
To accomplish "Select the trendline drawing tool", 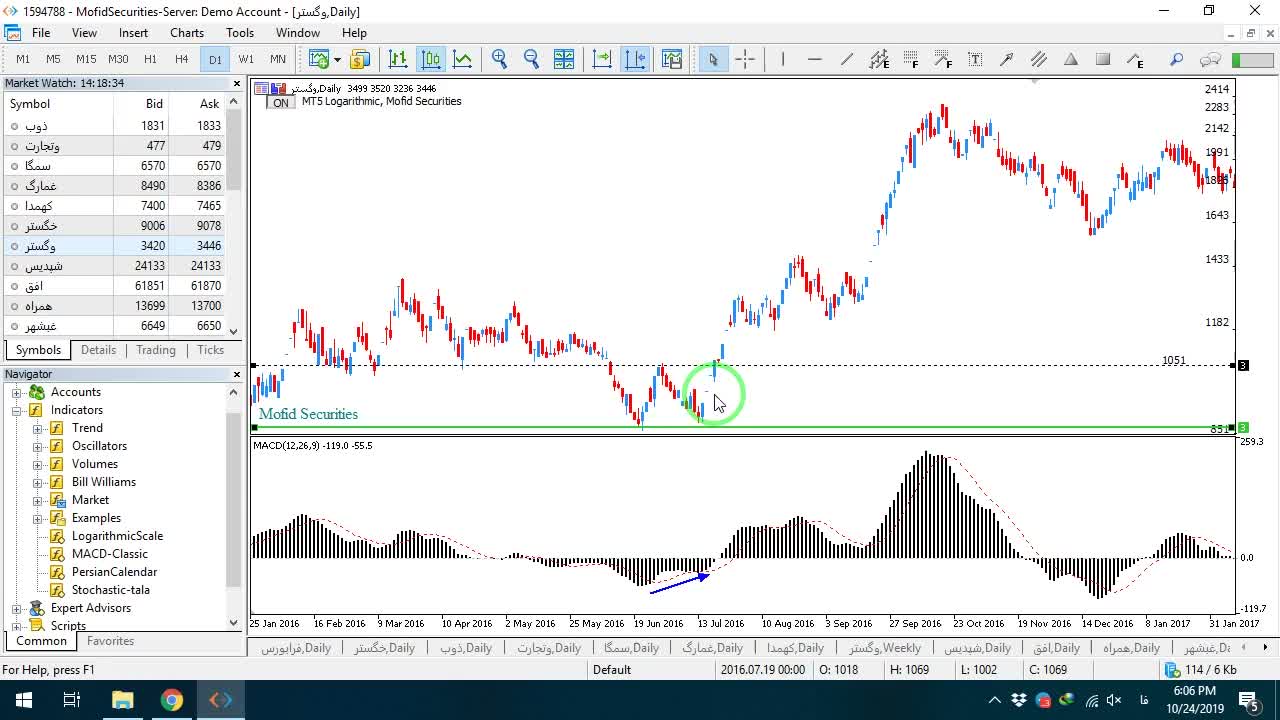I will (847, 59).
